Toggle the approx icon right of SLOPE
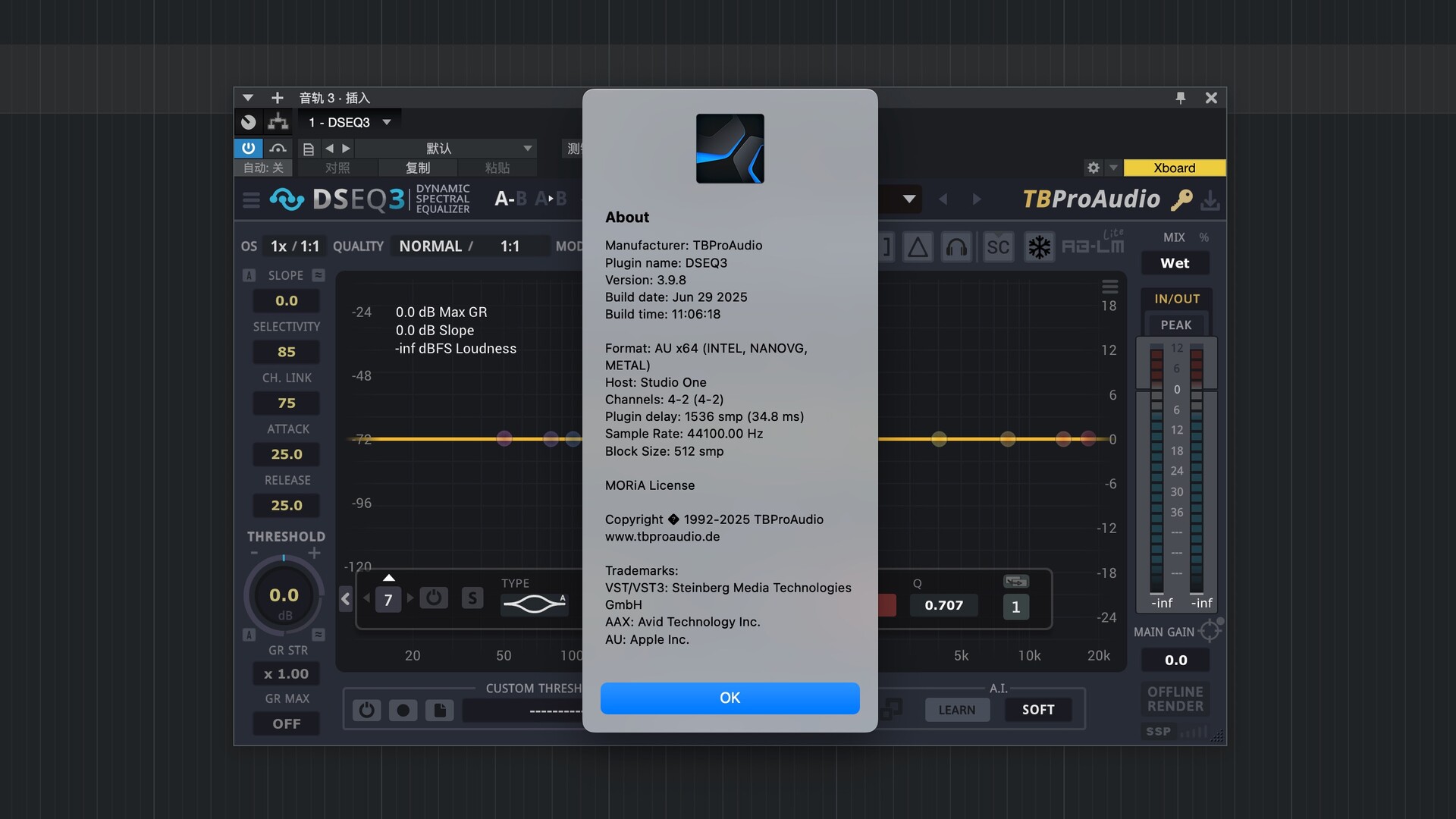Image resolution: width=1456 pixels, height=819 pixels. 318,275
